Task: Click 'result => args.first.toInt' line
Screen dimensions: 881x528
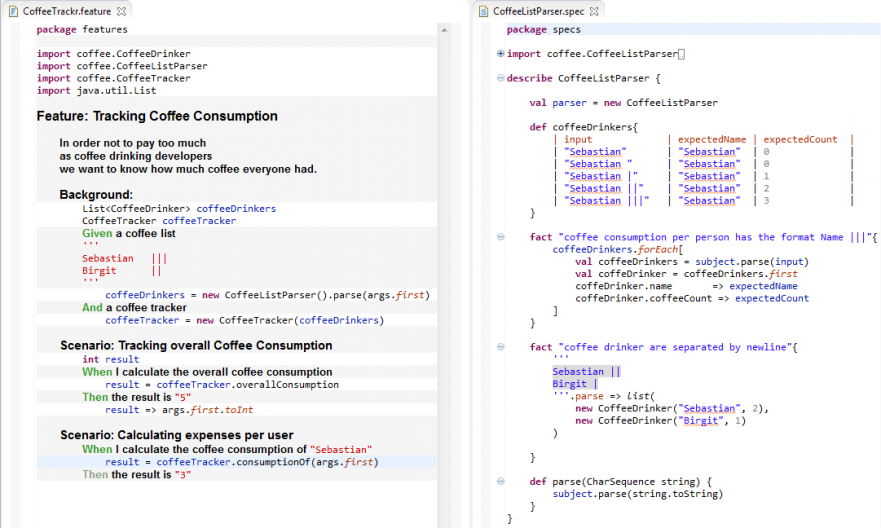Action: (x=179, y=410)
